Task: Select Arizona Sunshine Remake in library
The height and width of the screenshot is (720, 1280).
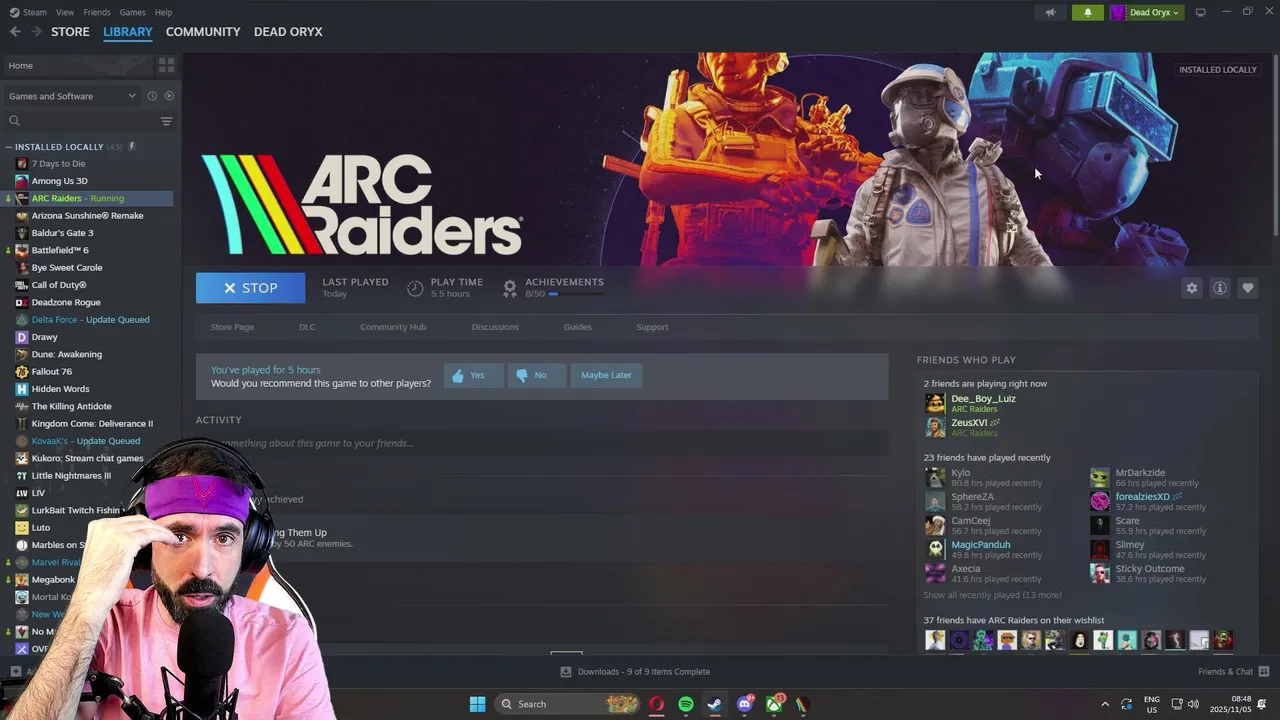Action: (x=89, y=216)
